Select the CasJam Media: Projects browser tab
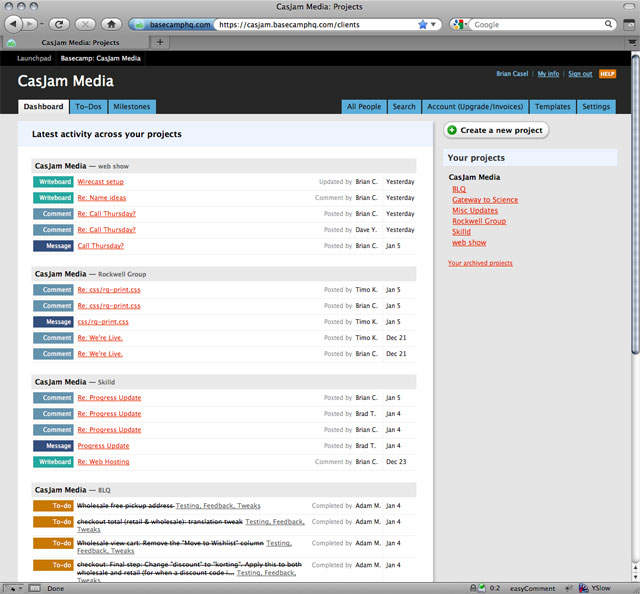The width and height of the screenshot is (640, 594). (76, 42)
